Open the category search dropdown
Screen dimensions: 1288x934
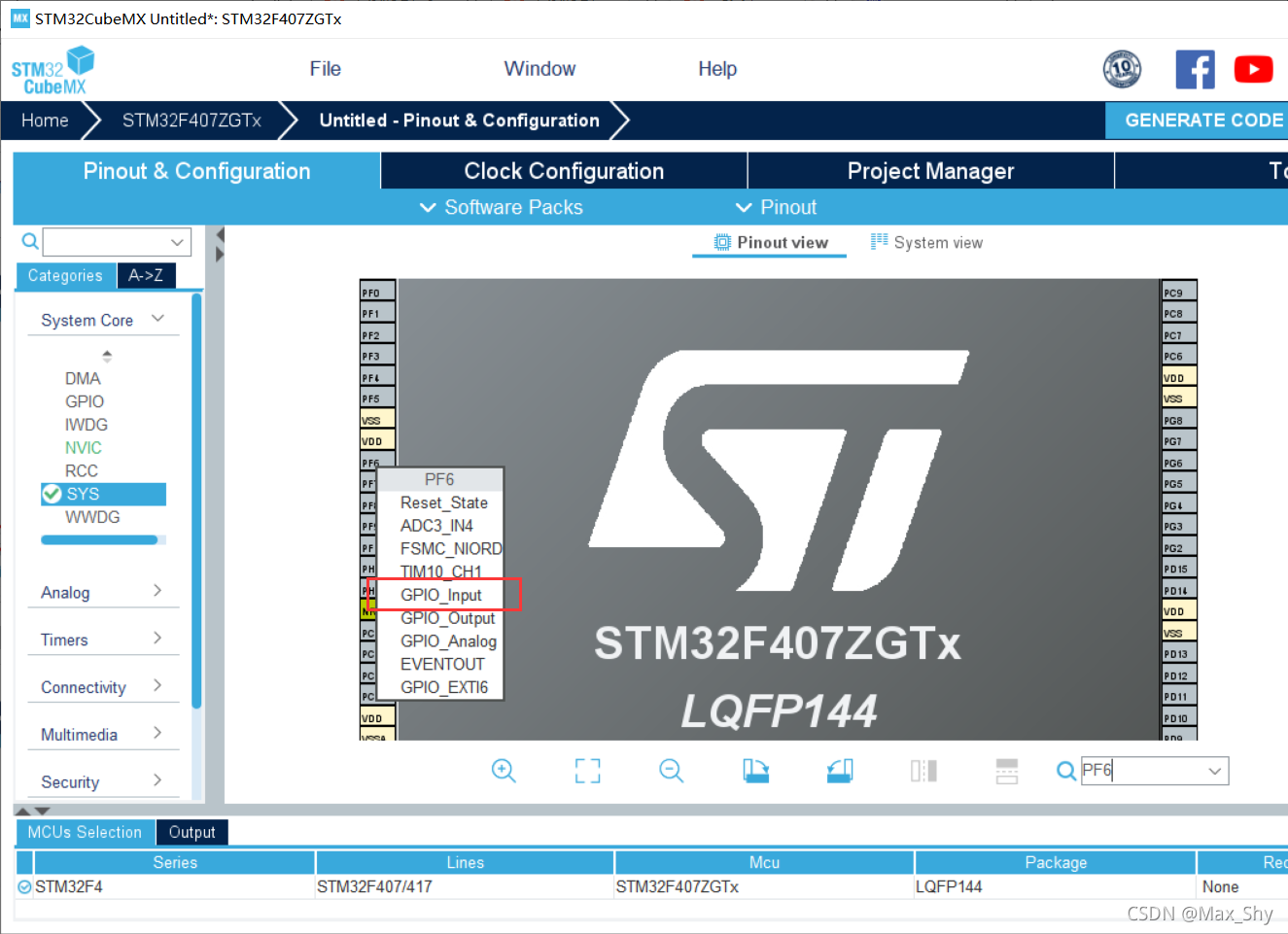177,242
